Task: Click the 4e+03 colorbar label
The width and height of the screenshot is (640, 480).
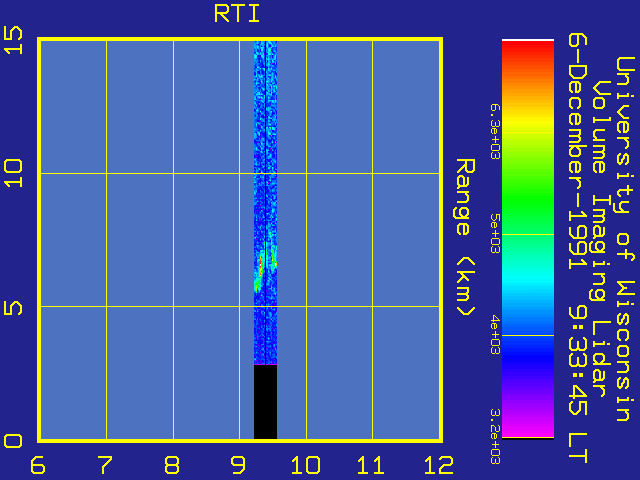Action: (x=494, y=335)
